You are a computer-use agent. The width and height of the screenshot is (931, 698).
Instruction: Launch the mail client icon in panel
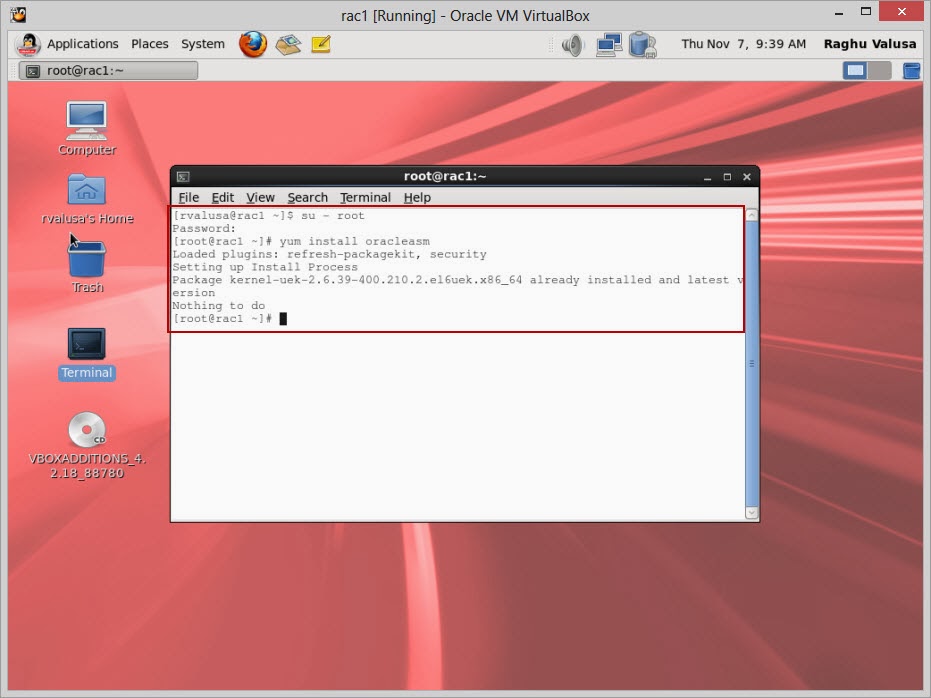click(288, 44)
